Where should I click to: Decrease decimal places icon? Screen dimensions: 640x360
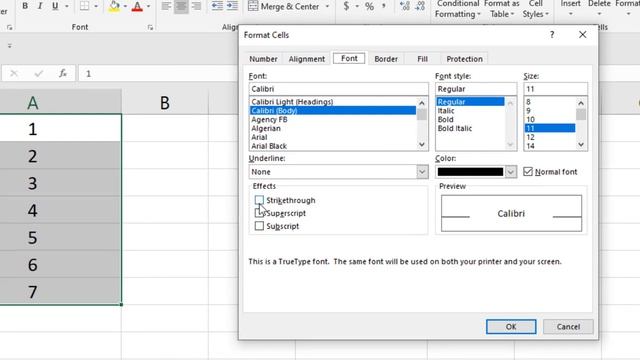[420, 6]
